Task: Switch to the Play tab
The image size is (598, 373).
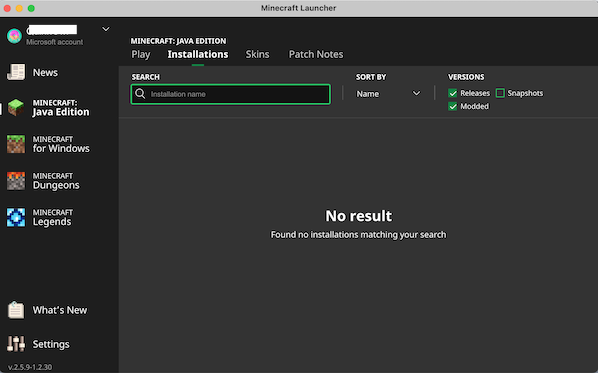Action: (141, 55)
